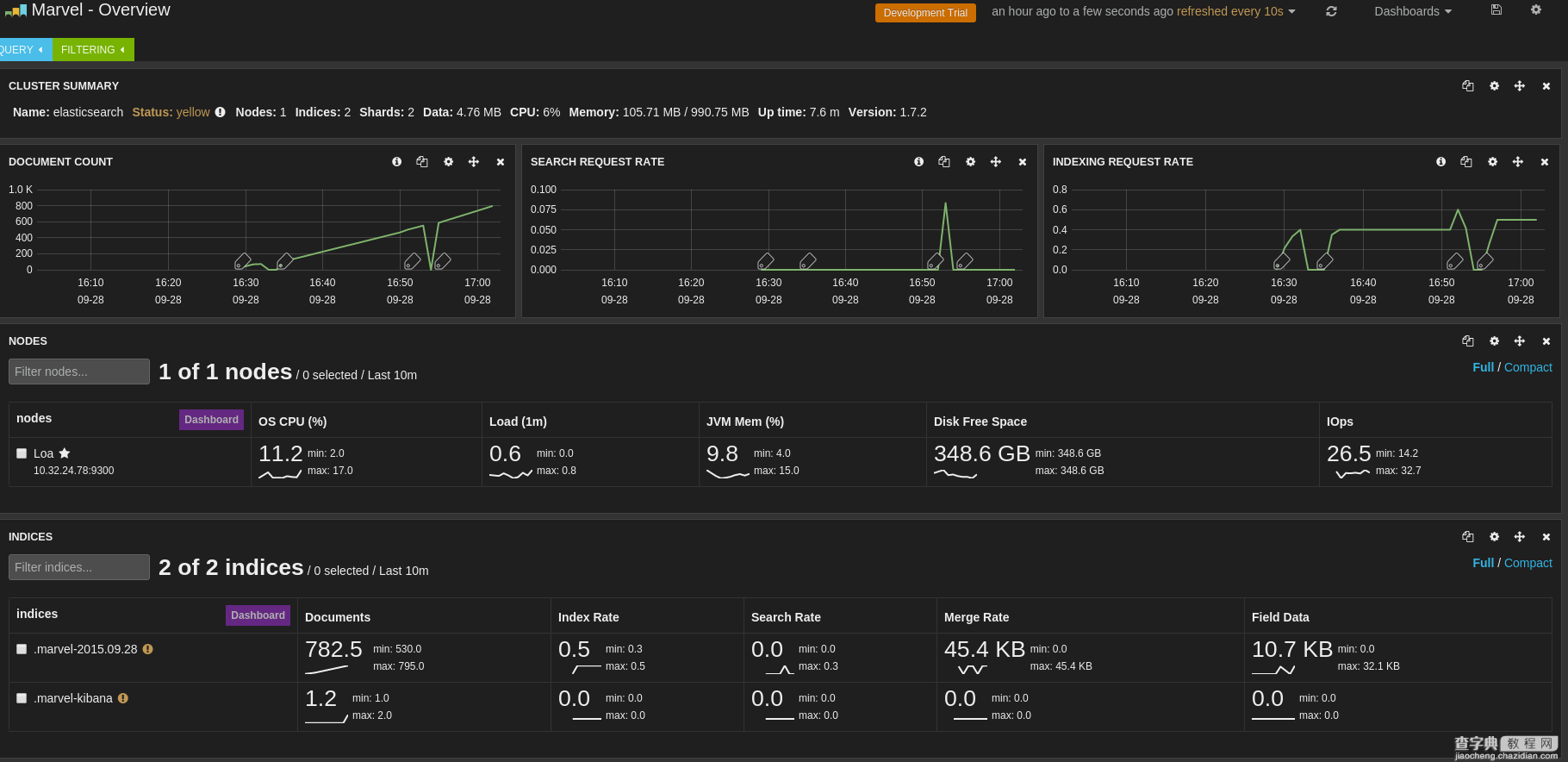The height and width of the screenshot is (762, 1568).
Task: Collapse the QUERY section tab
Action: click(x=24, y=50)
